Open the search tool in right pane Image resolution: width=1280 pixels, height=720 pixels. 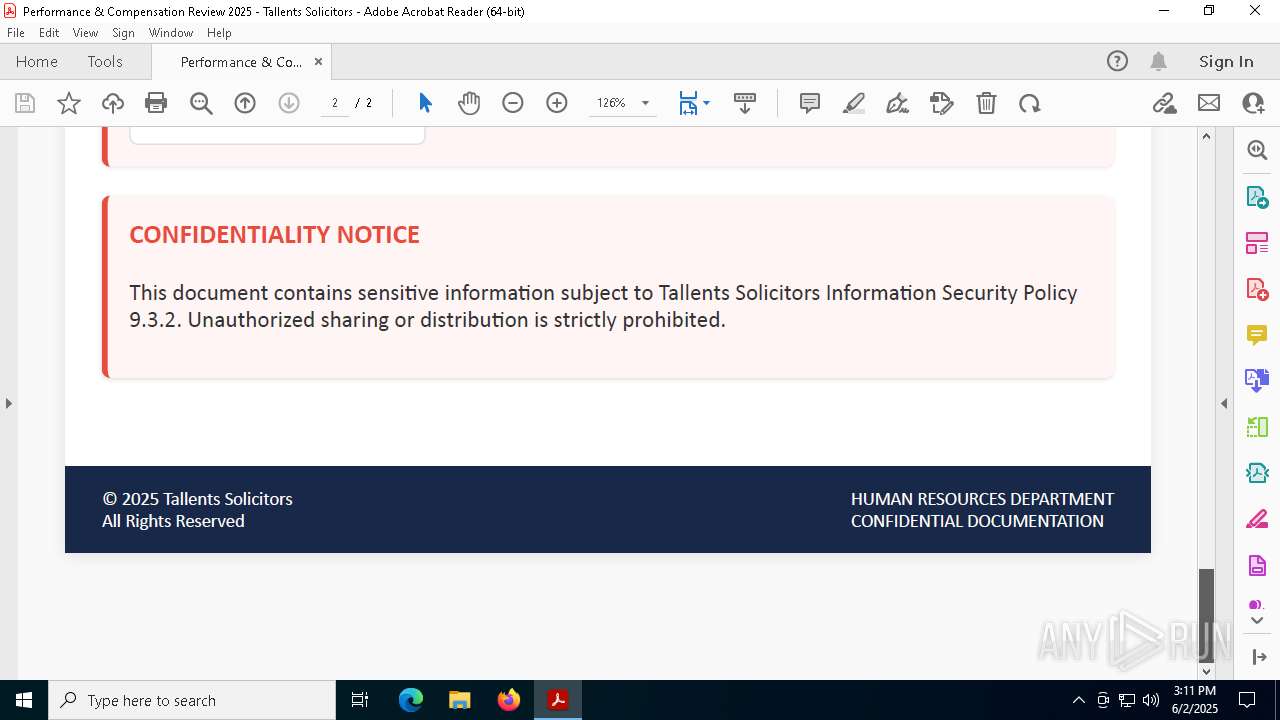pyautogui.click(x=1257, y=150)
